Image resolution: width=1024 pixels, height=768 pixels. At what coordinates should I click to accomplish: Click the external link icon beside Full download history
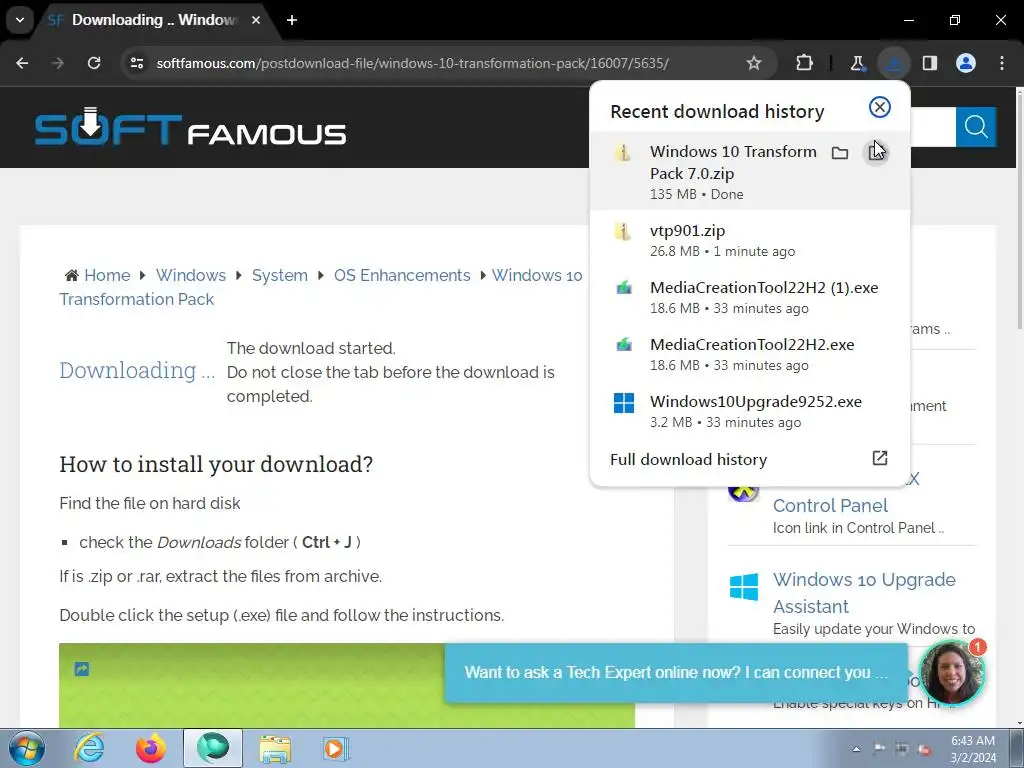(880, 458)
